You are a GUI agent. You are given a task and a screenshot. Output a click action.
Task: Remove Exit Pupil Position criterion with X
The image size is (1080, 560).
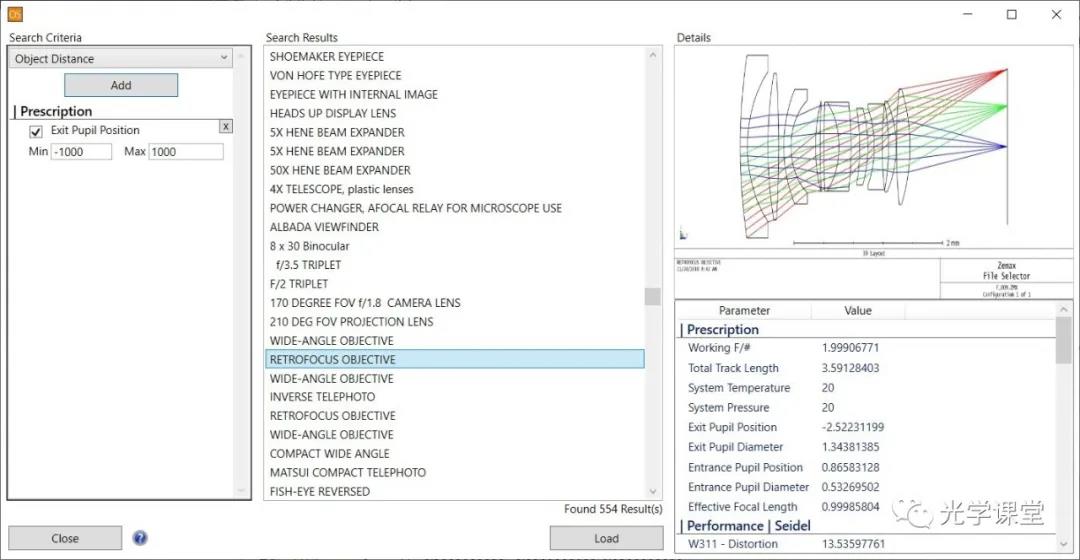(x=225, y=126)
